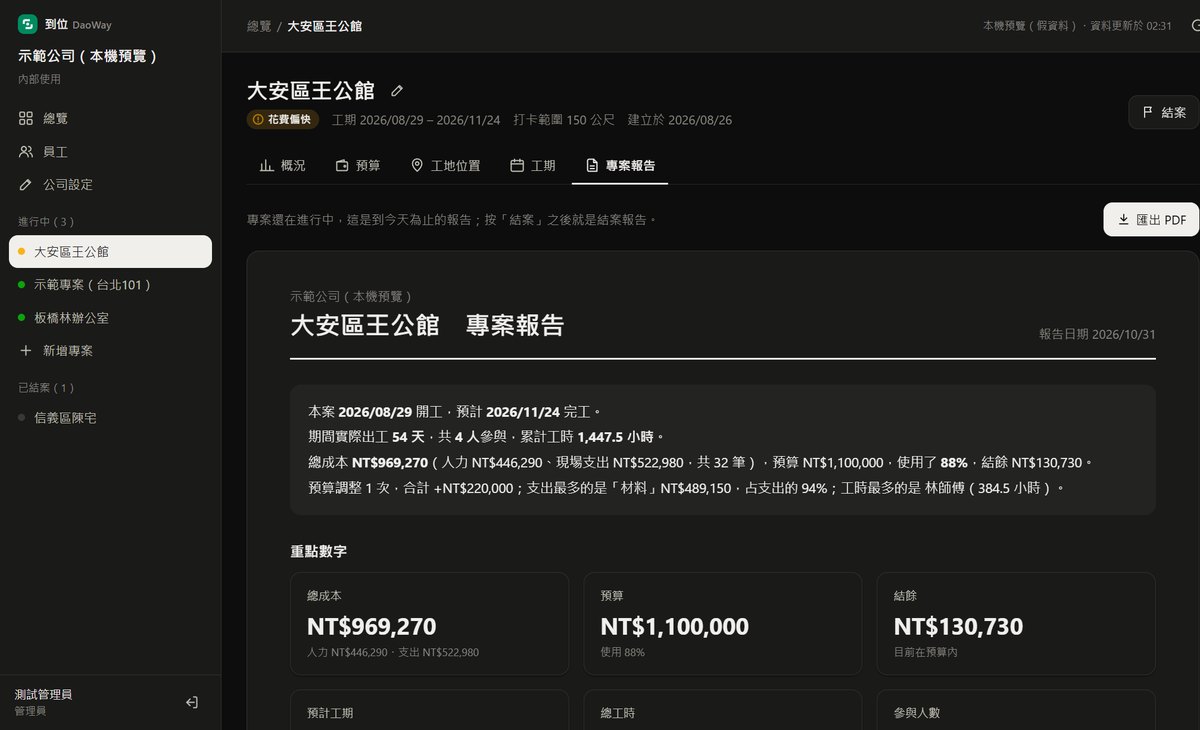
Task: Click the DaoWay green logo icon
Action: pyautogui.click(x=27, y=24)
